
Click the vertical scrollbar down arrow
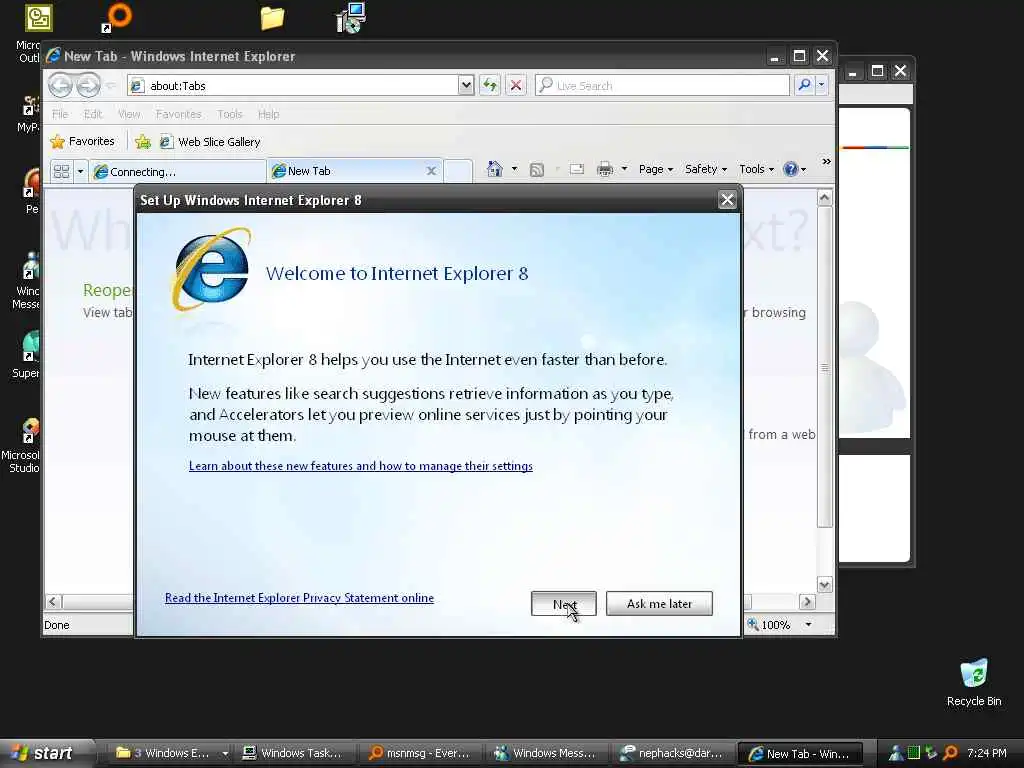pos(825,584)
